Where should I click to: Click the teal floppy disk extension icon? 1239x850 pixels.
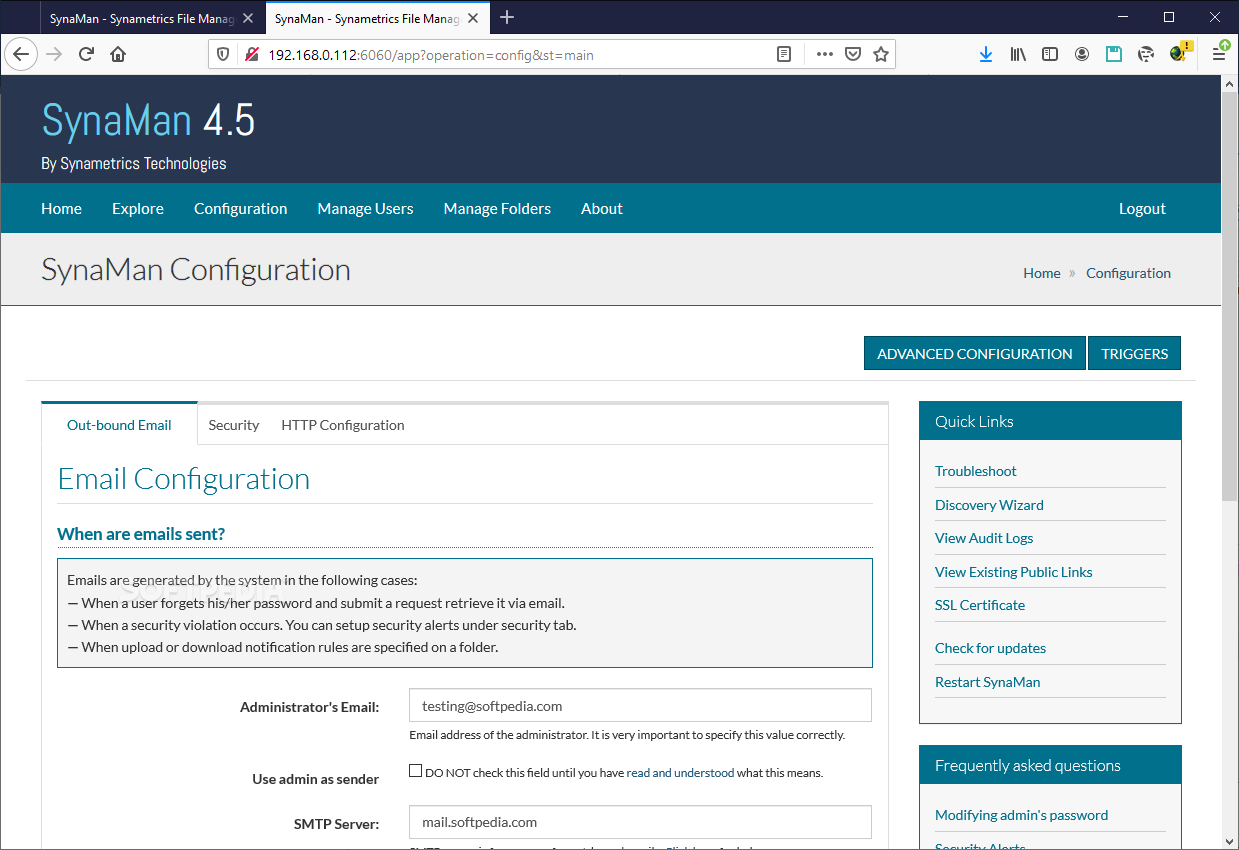coord(1114,54)
